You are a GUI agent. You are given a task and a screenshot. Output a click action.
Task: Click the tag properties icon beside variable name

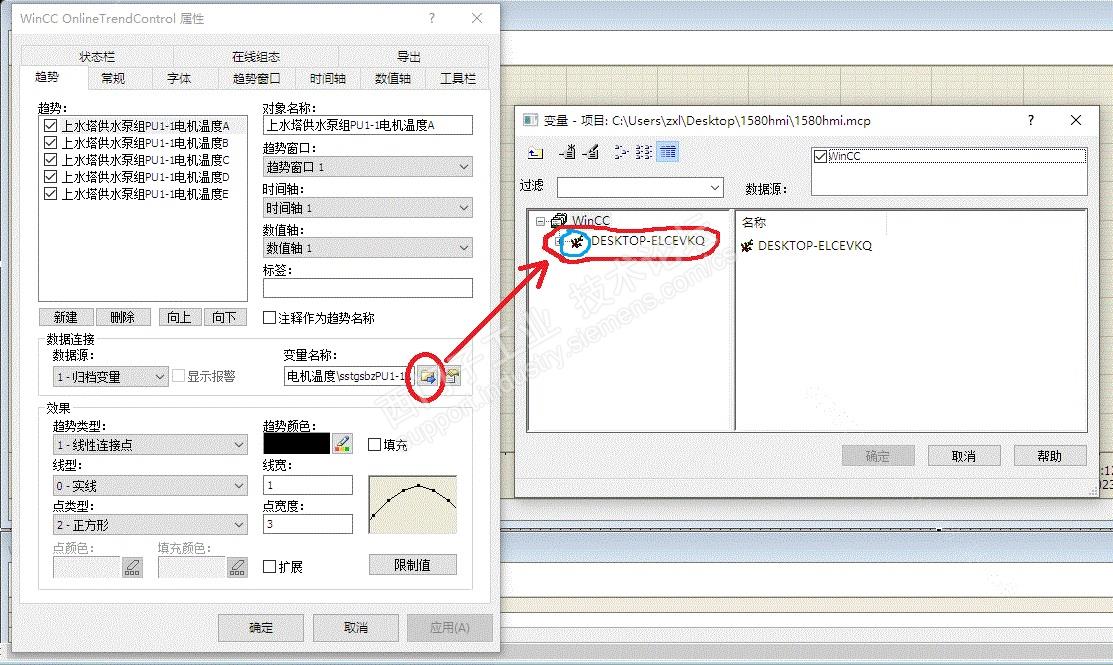[x=451, y=376]
